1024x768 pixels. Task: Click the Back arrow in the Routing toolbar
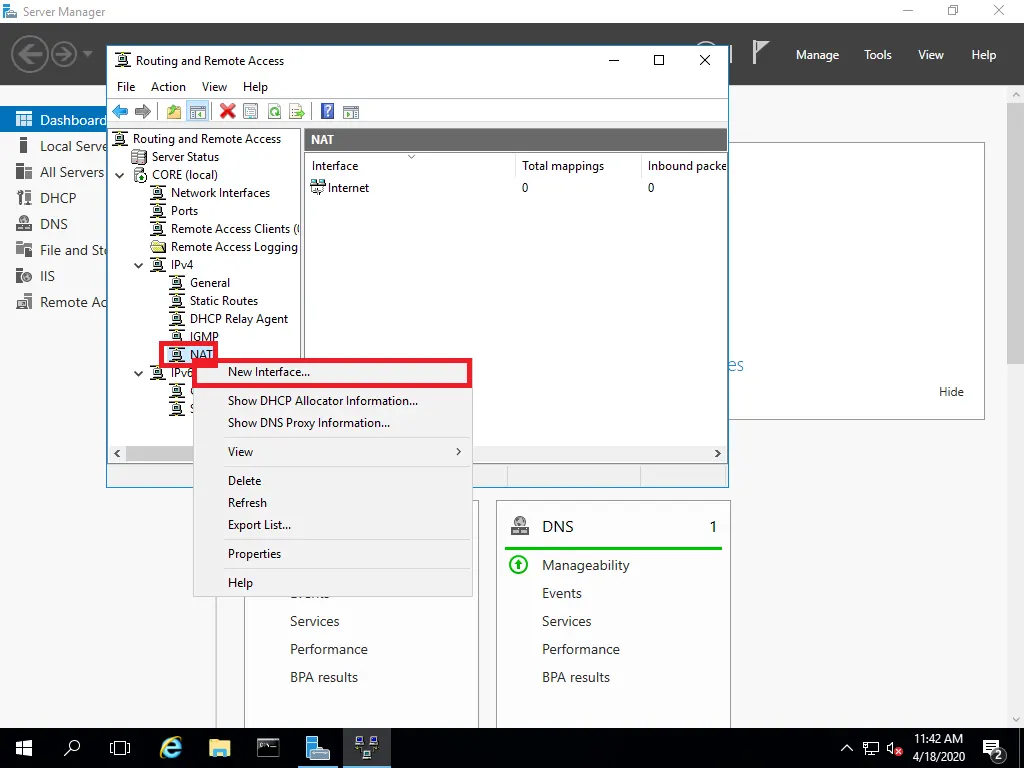click(120, 112)
